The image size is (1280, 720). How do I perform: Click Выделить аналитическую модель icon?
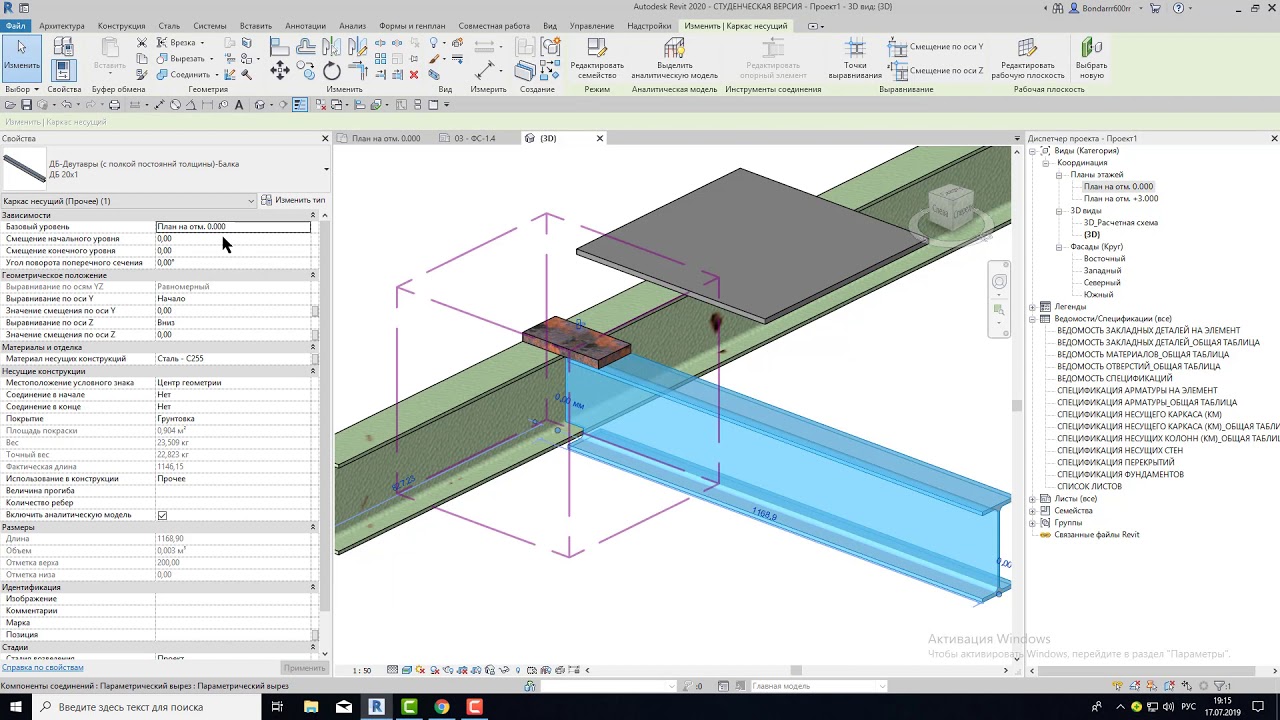point(674,59)
